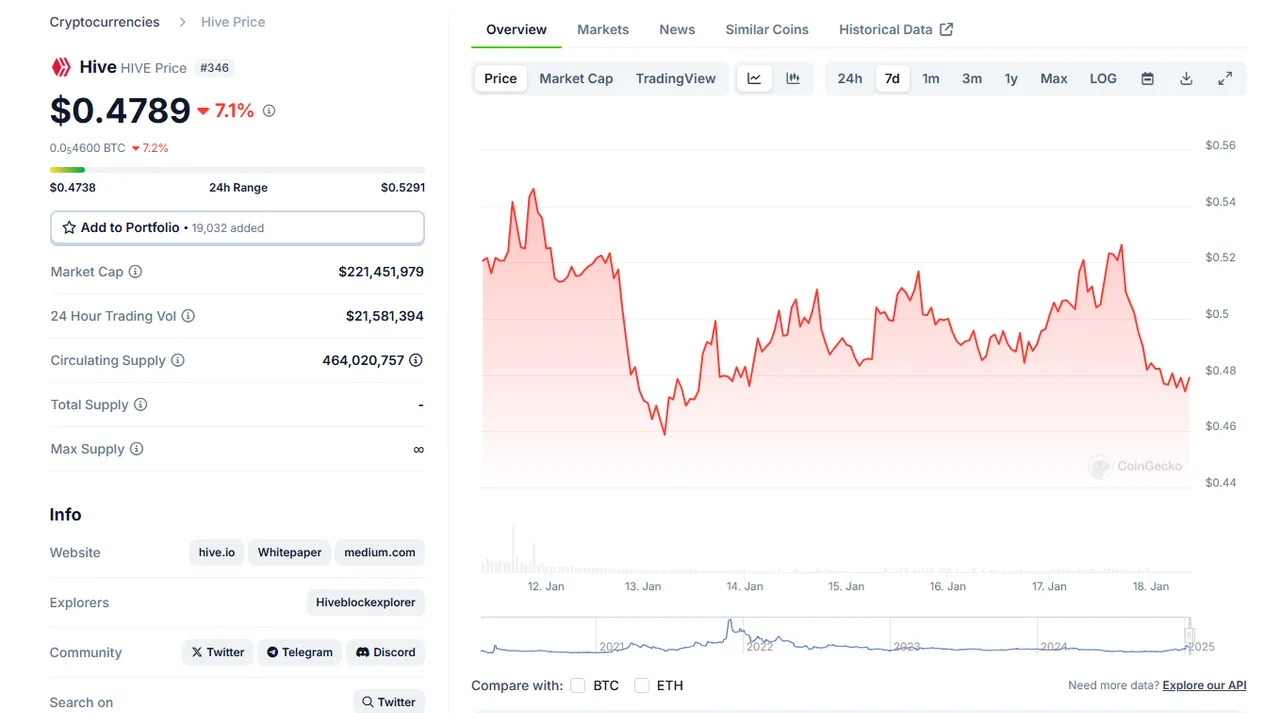1280x713 pixels.
Task: Click the Max Supply info icon
Action: coord(136,449)
